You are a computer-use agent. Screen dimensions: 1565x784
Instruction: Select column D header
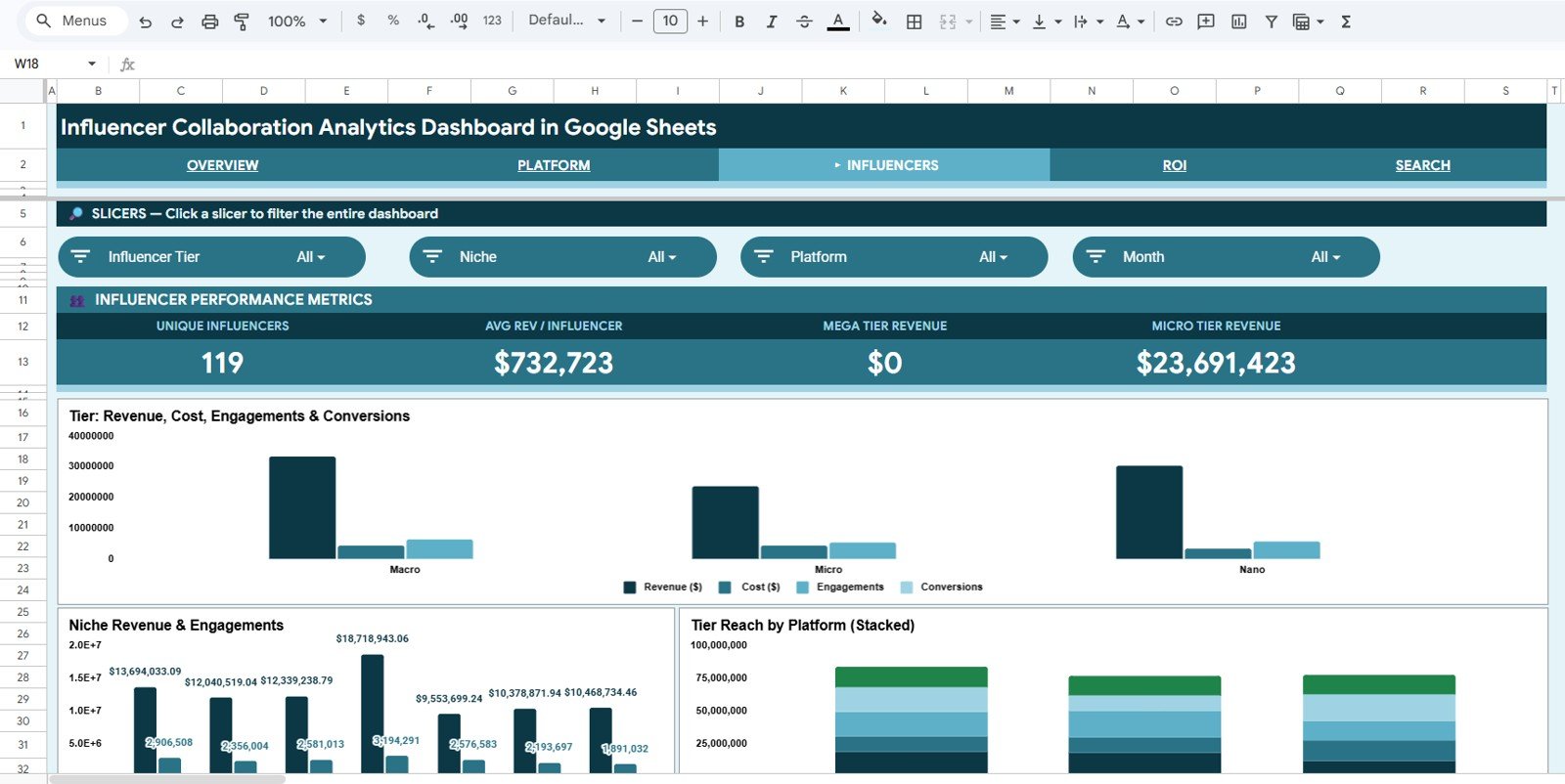(x=264, y=91)
